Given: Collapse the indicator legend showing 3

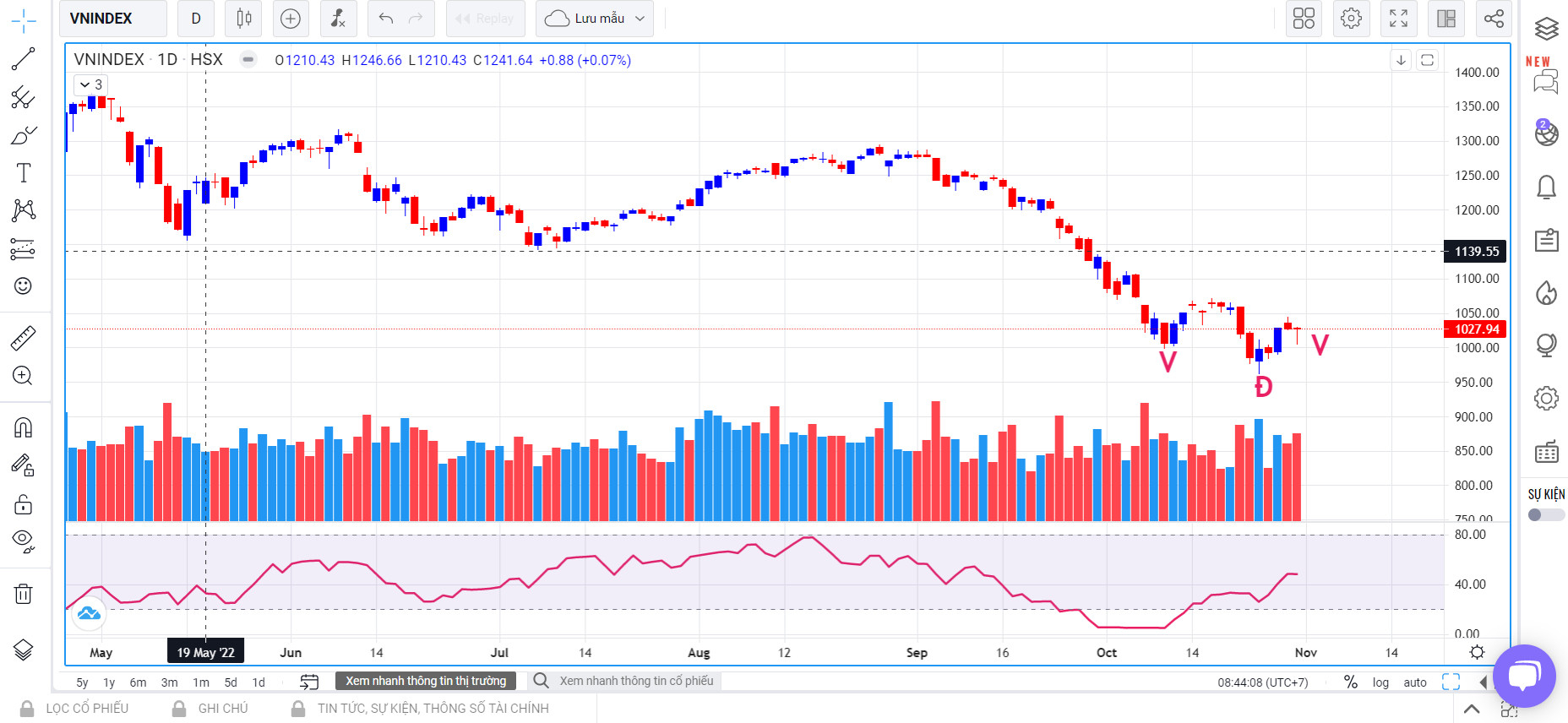Looking at the screenshot, I should pos(85,84).
